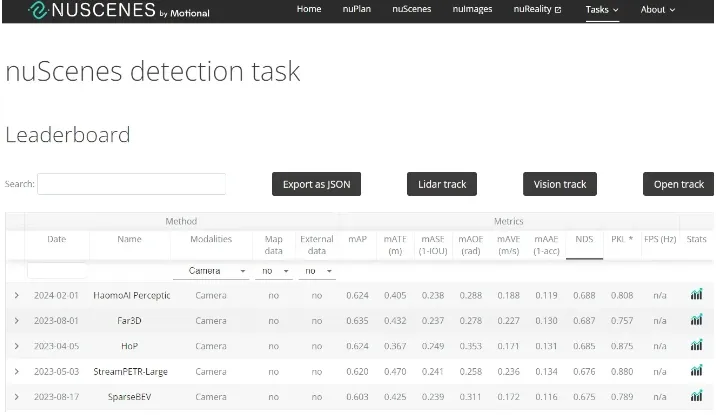Sort the table by NDS column
716x415 pixels.
584,239
